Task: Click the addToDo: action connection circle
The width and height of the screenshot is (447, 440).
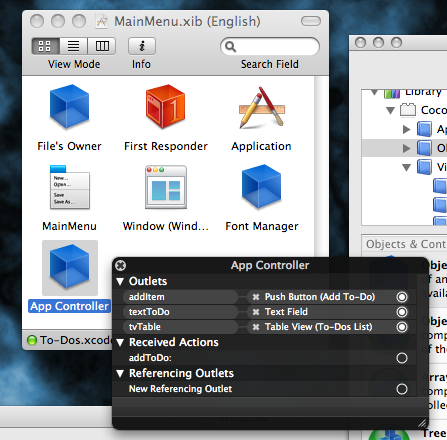Action: 402,358
